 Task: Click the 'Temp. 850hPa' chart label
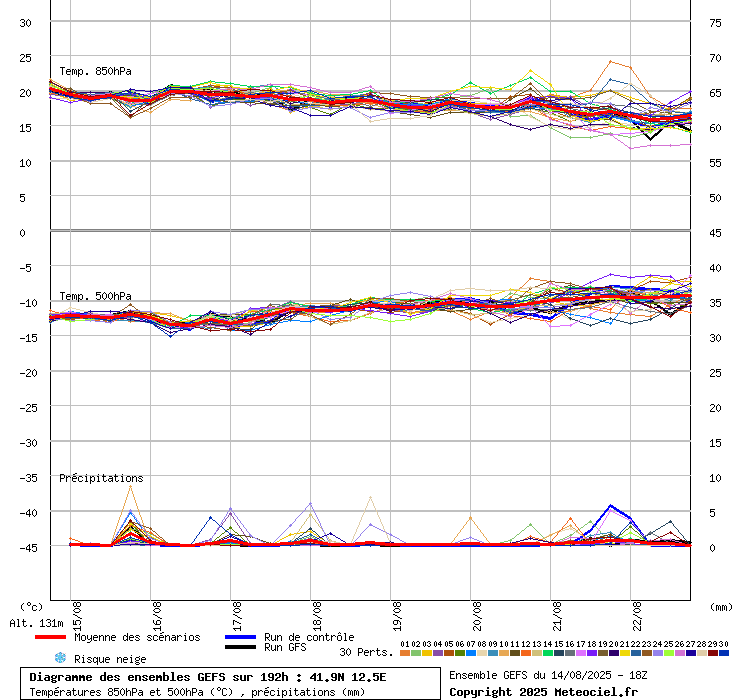tap(95, 71)
